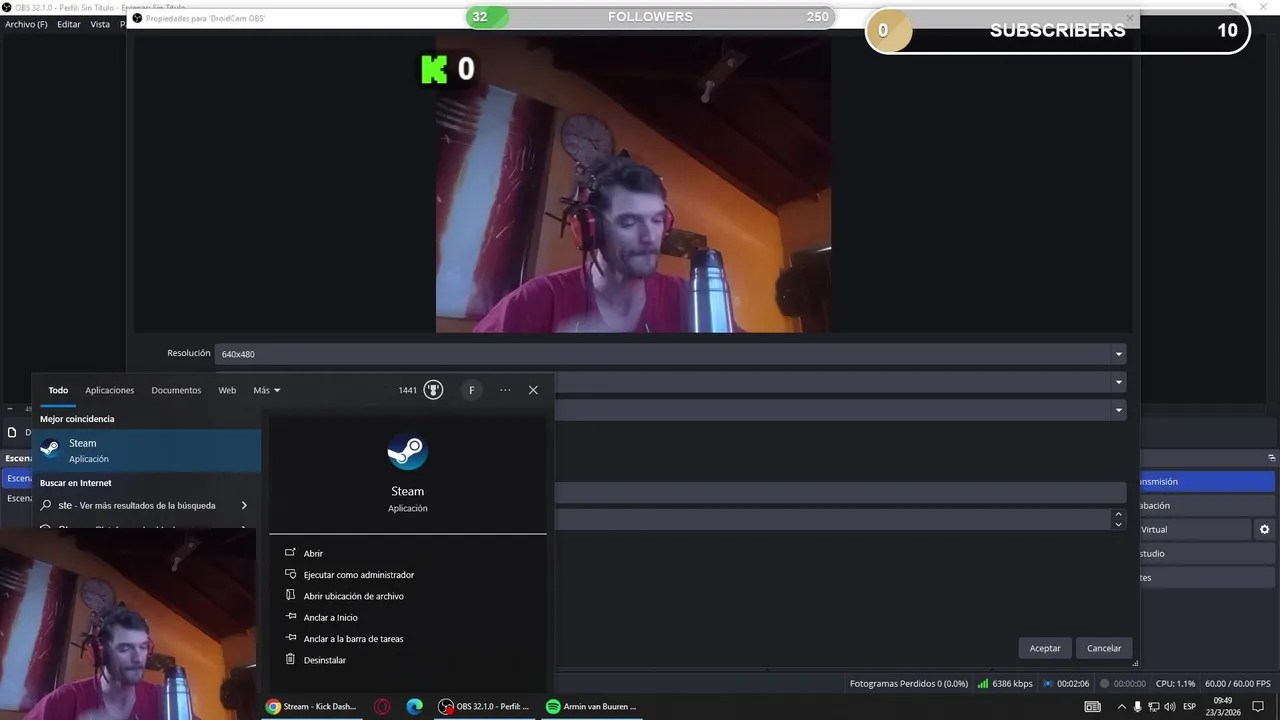This screenshot has width=1280, height=720.
Task: Click the green bitrate bars status icon
Action: pos(983,684)
